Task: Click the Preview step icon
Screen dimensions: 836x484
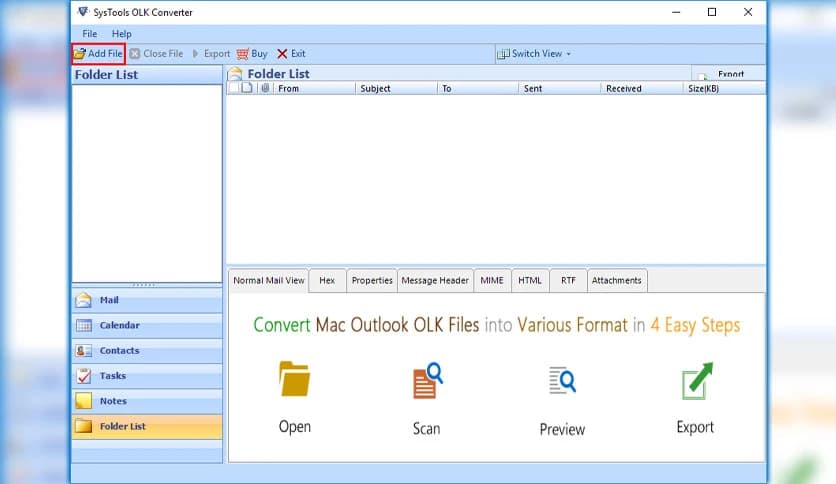Action: point(562,381)
